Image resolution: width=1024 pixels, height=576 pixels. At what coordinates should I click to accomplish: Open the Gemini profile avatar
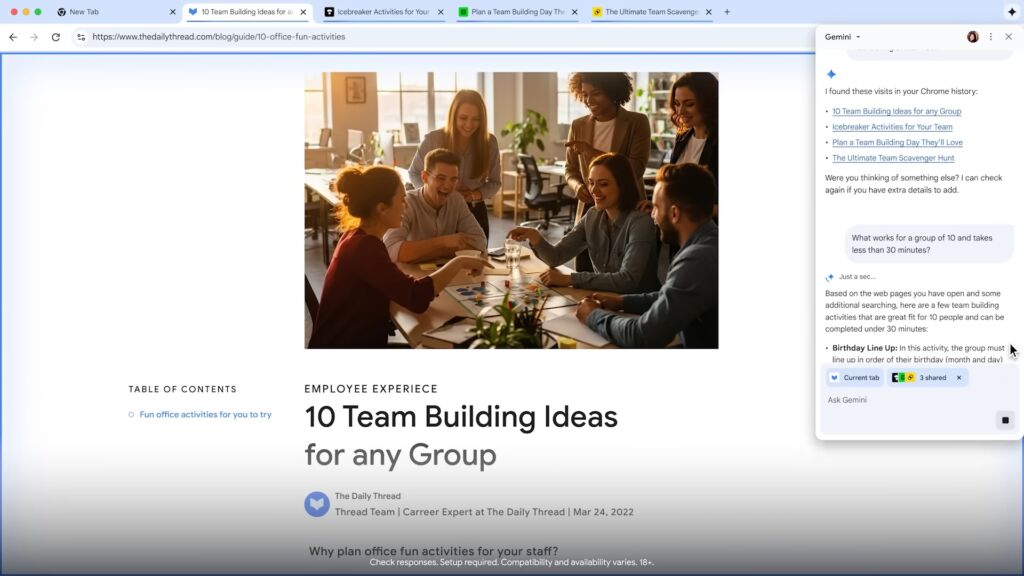[x=971, y=36]
